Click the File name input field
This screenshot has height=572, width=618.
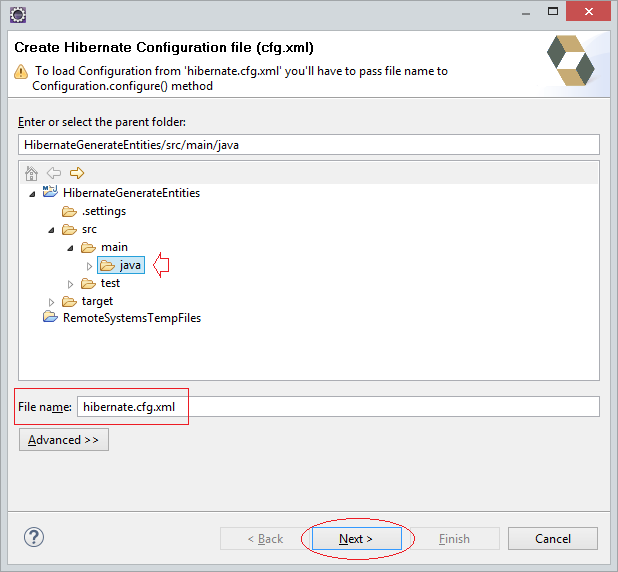click(338, 406)
